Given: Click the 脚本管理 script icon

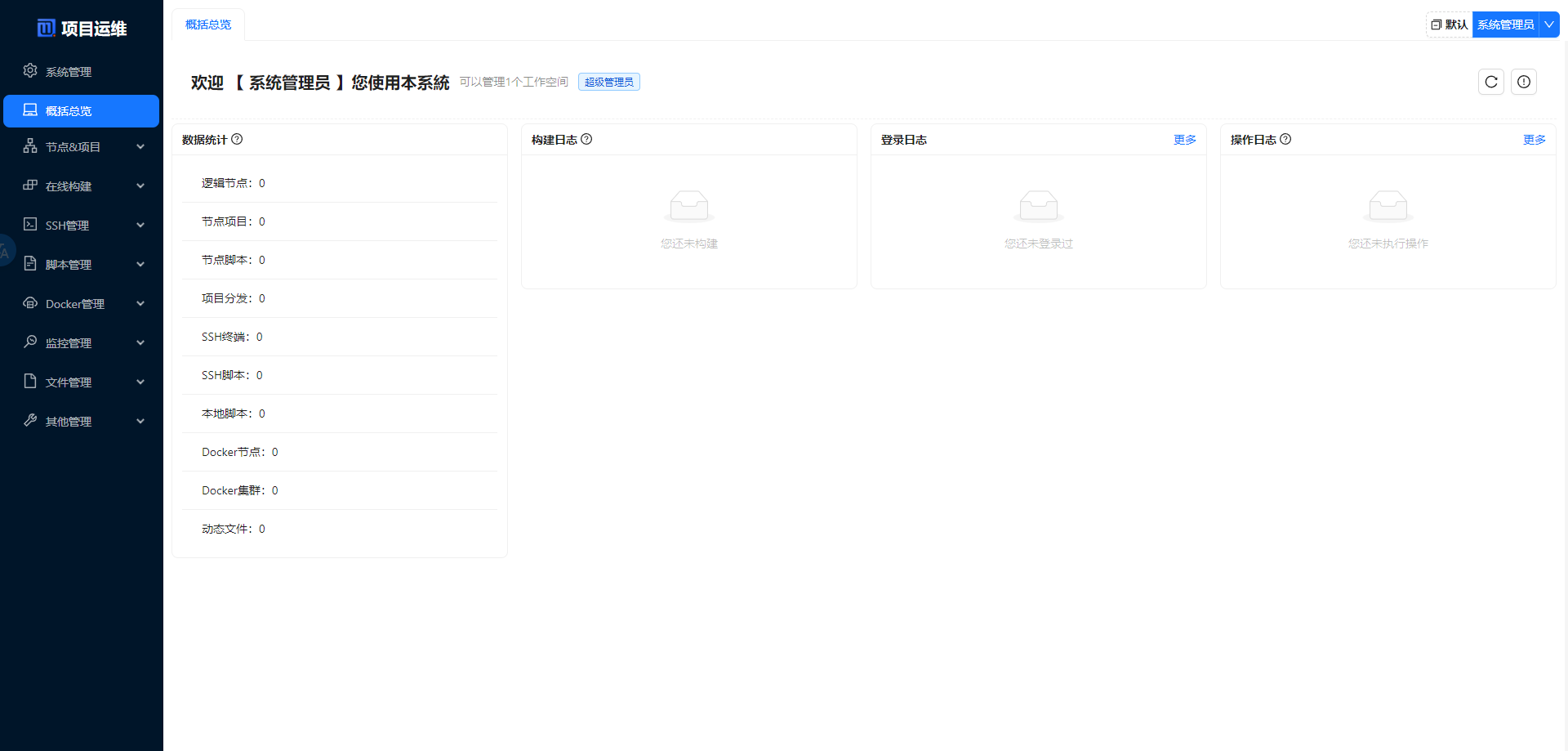Looking at the screenshot, I should pos(30,264).
